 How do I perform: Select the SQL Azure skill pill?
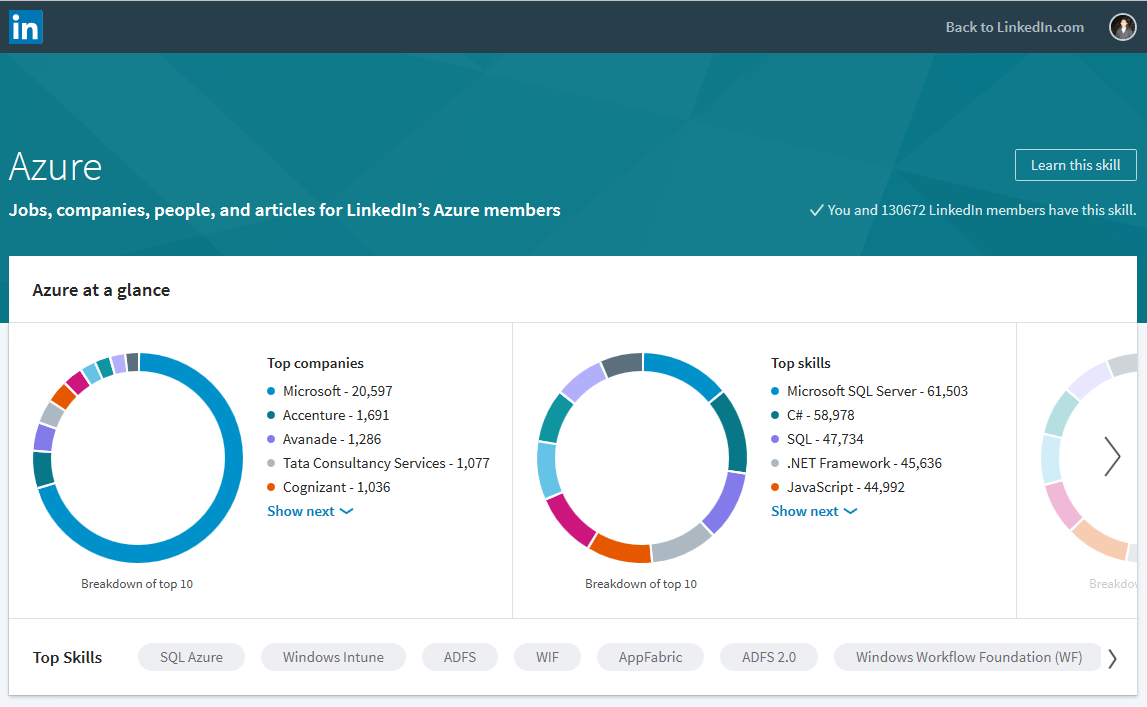click(x=191, y=657)
